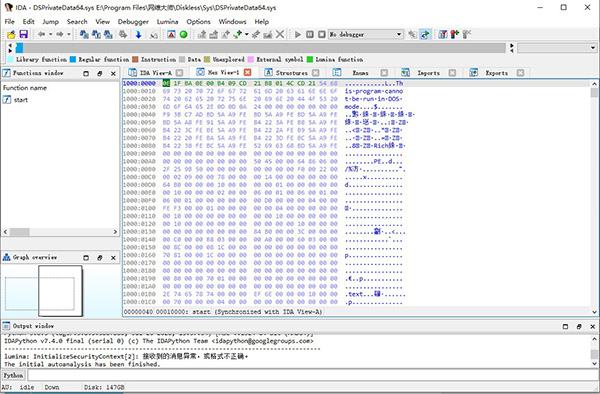This screenshot has width=600, height=394.
Task: Open the Edit menu
Action: [x=28, y=21]
